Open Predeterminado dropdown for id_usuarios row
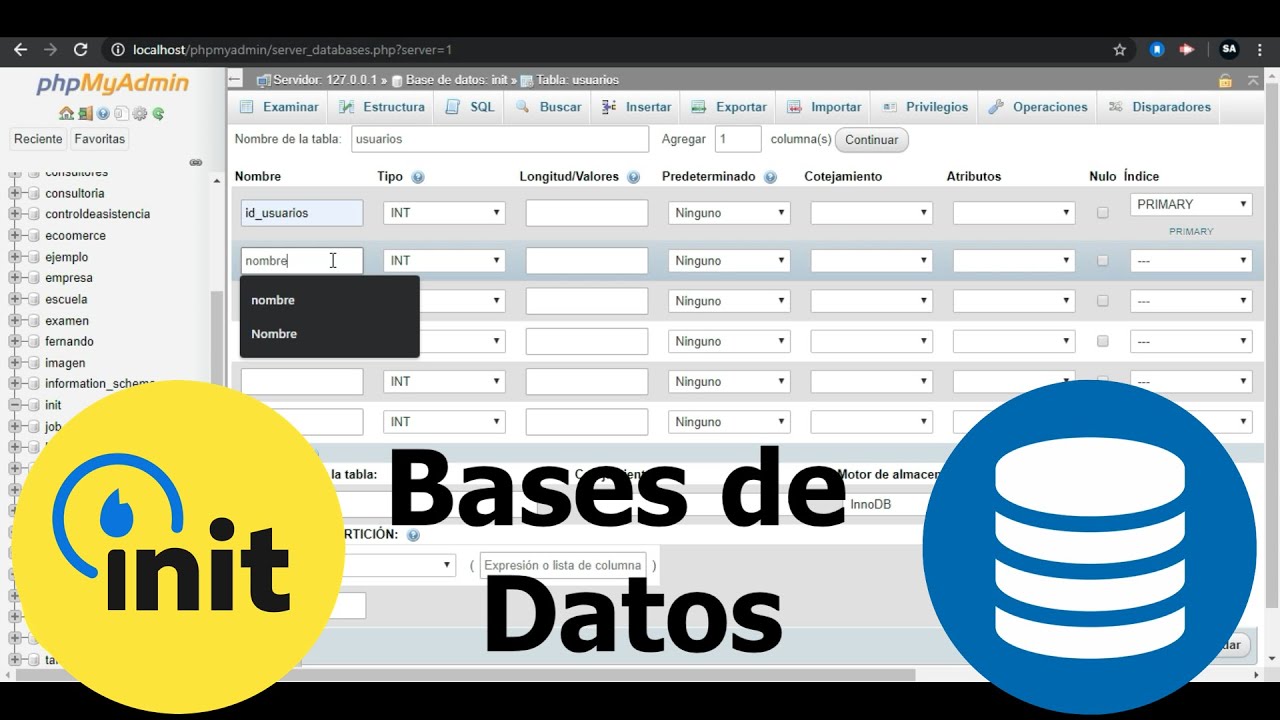The image size is (1280, 720). (x=729, y=213)
